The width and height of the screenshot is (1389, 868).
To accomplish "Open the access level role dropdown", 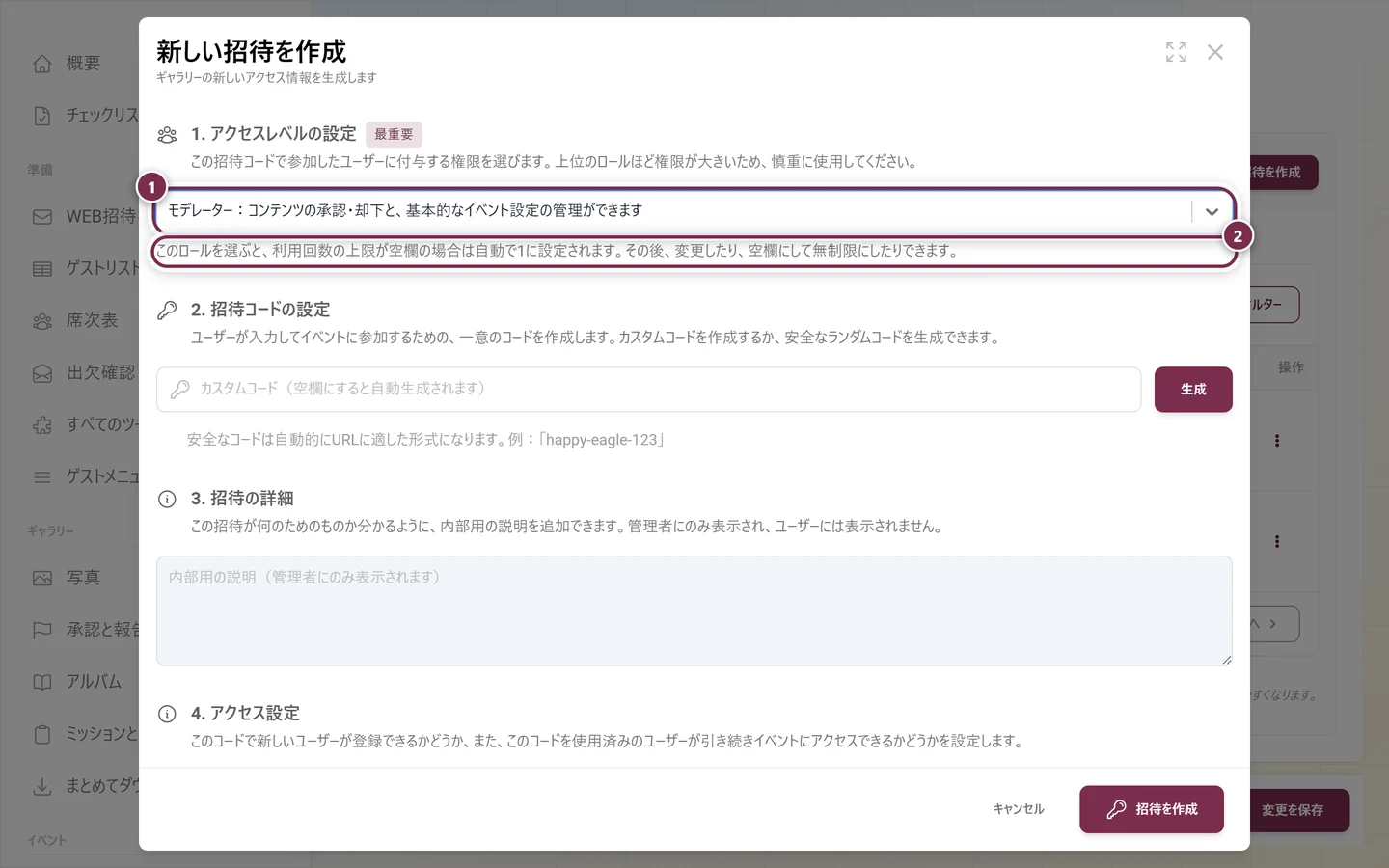I will point(694,211).
